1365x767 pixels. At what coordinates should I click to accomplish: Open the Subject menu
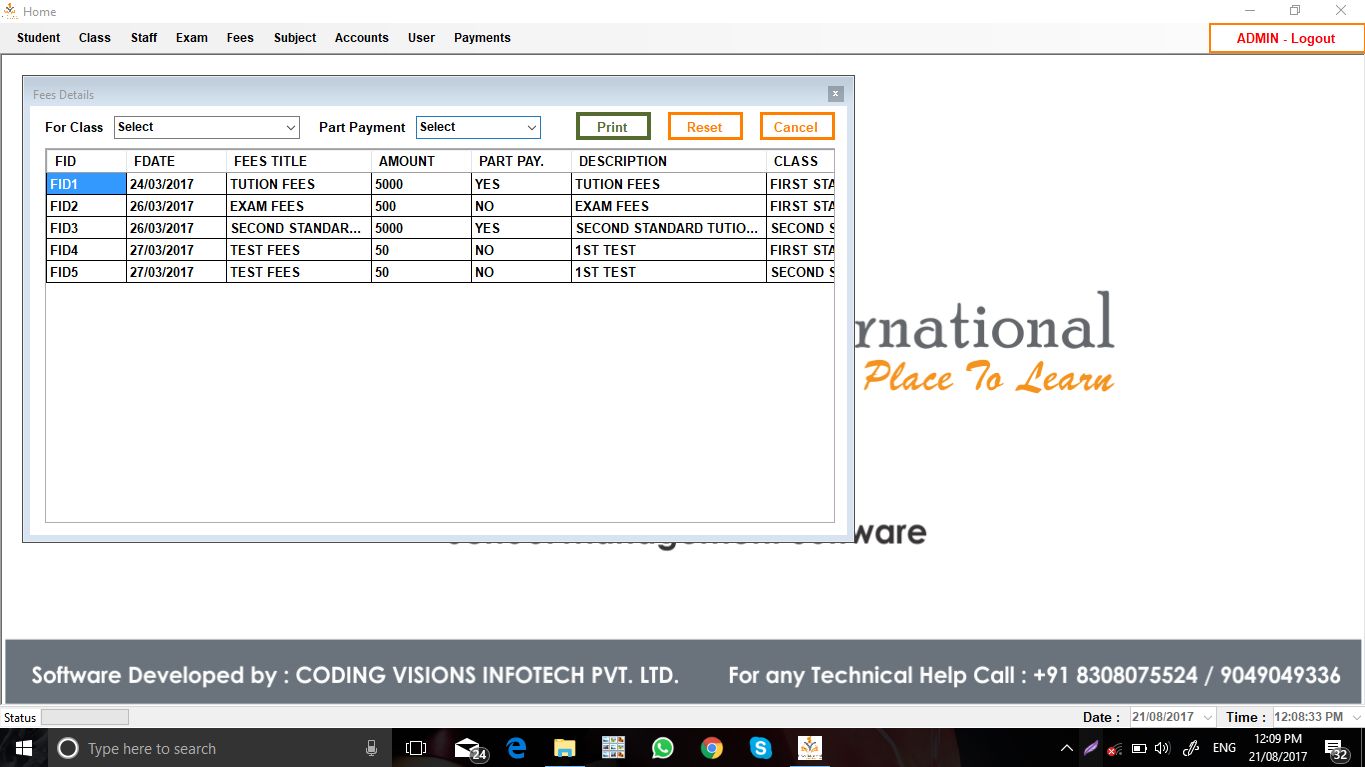(295, 38)
